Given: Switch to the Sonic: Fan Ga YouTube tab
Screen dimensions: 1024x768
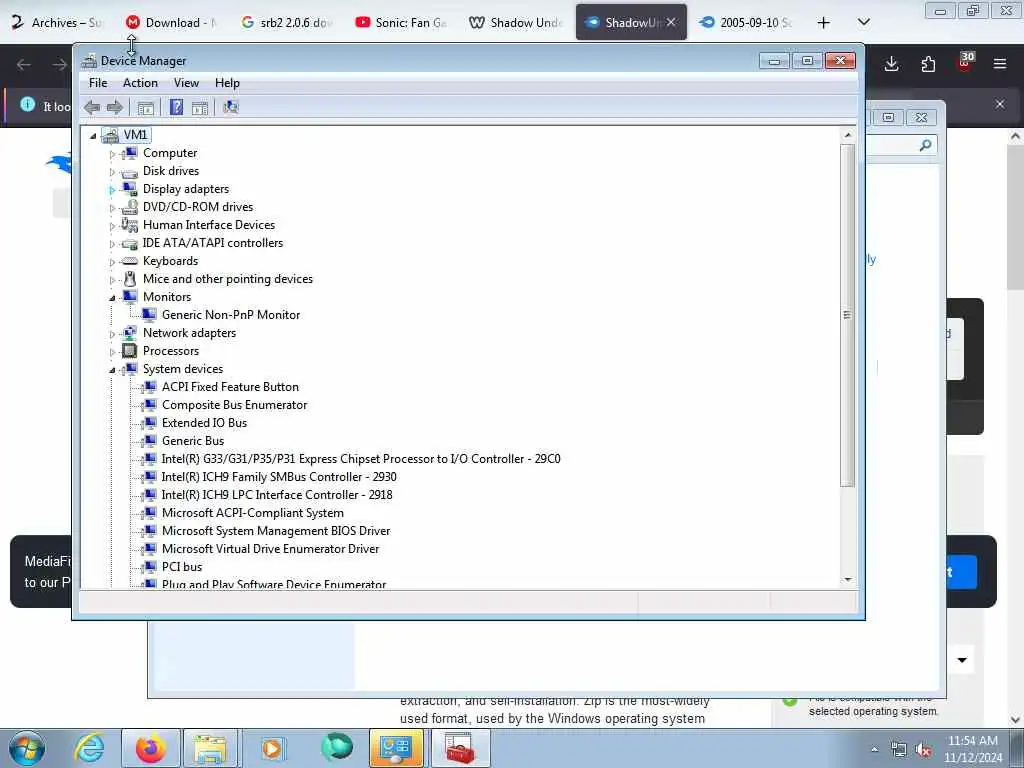Looking at the screenshot, I should tap(402, 22).
